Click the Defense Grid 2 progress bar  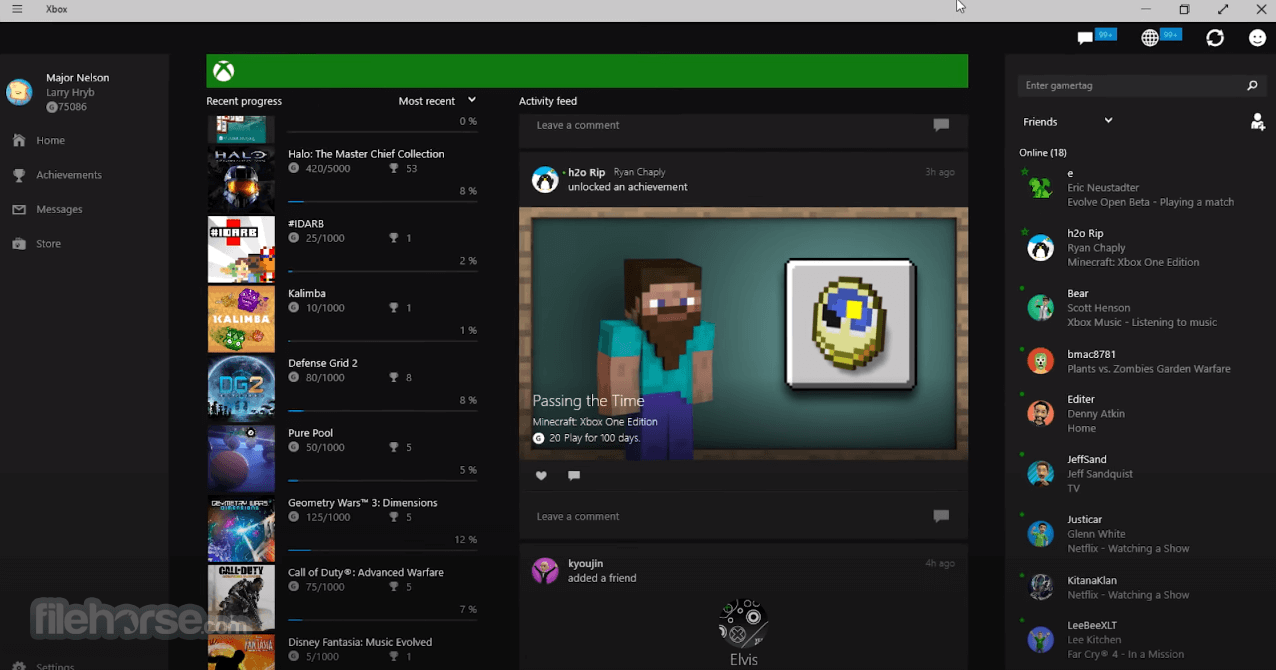[382, 411]
